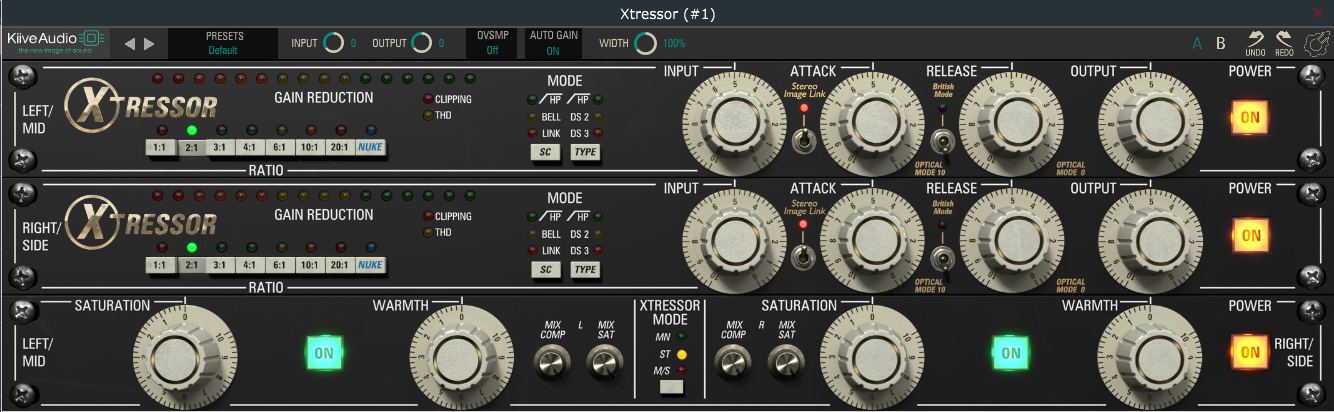
Task: Select 4:1 ratio on Left/Mid channel
Action: [250, 147]
